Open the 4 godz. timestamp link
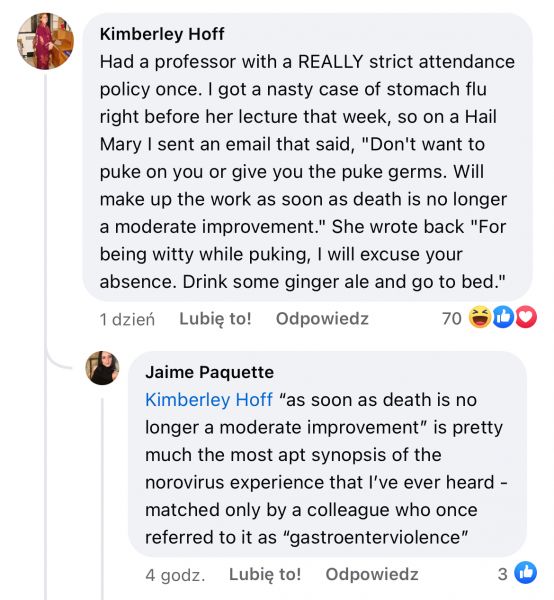The height and width of the screenshot is (600, 554). 175,575
